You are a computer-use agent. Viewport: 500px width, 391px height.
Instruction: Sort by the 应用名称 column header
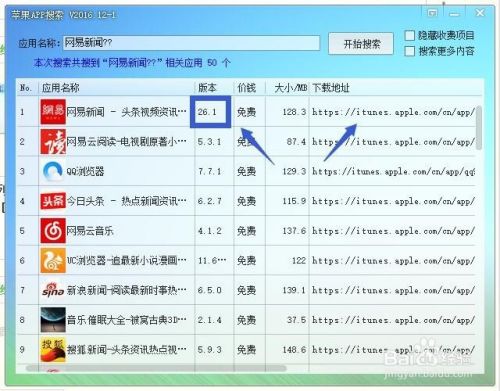click(116, 88)
